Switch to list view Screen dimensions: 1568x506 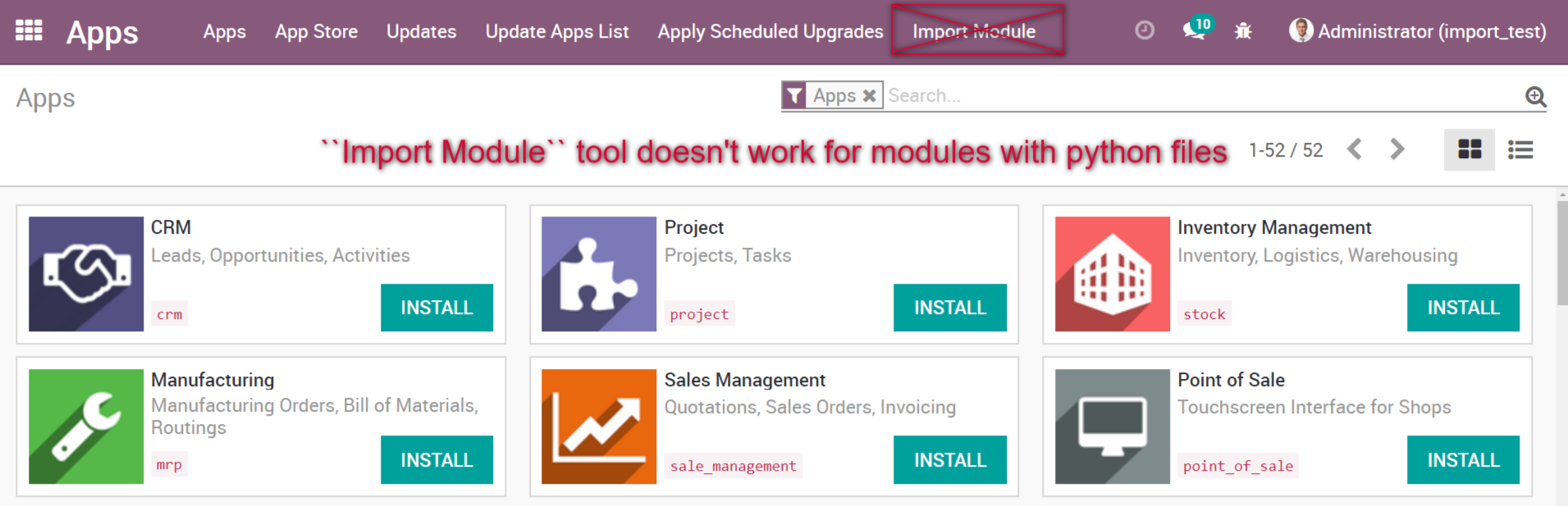(1520, 149)
